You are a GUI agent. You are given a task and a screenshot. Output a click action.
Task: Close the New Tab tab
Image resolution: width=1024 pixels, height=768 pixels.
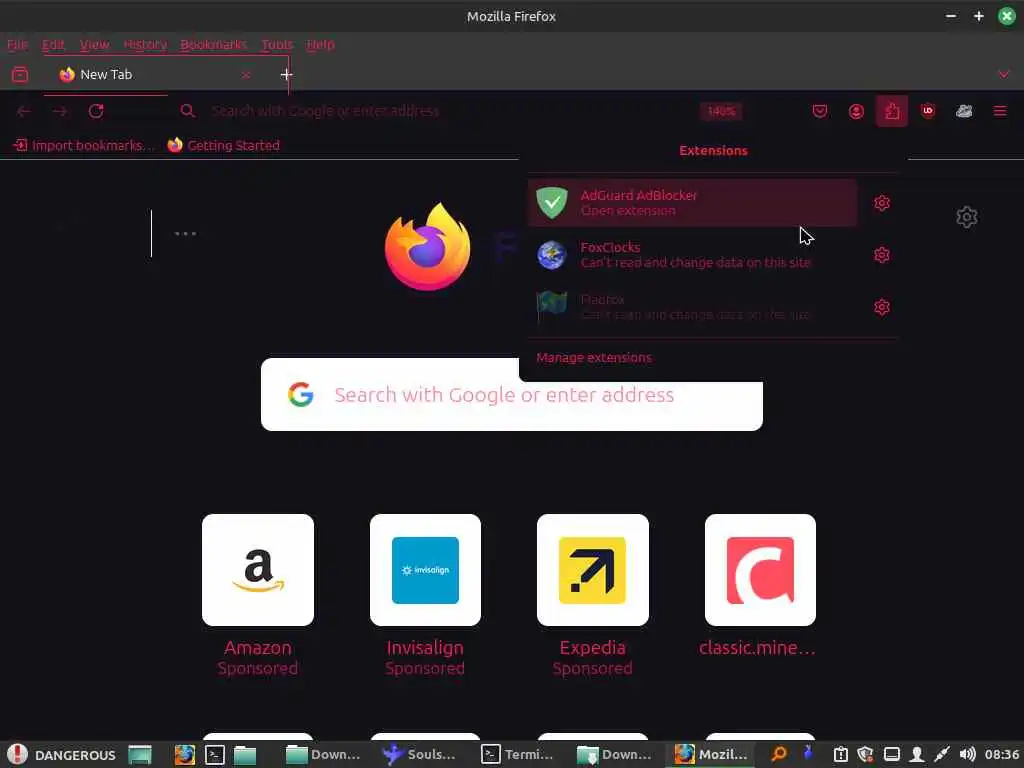click(246, 75)
